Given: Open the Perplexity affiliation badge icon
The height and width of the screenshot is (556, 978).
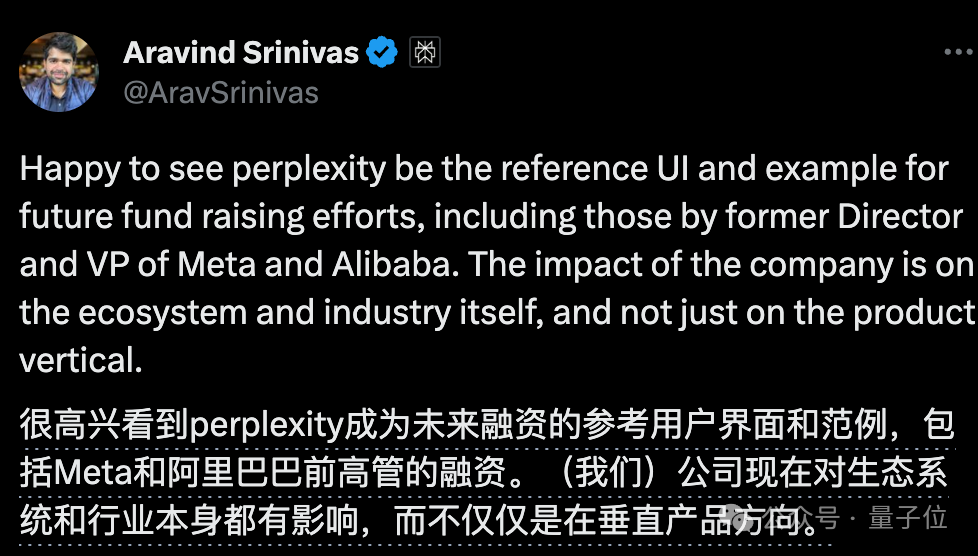Looking at the screenshot, I should (x=425, y=53).
